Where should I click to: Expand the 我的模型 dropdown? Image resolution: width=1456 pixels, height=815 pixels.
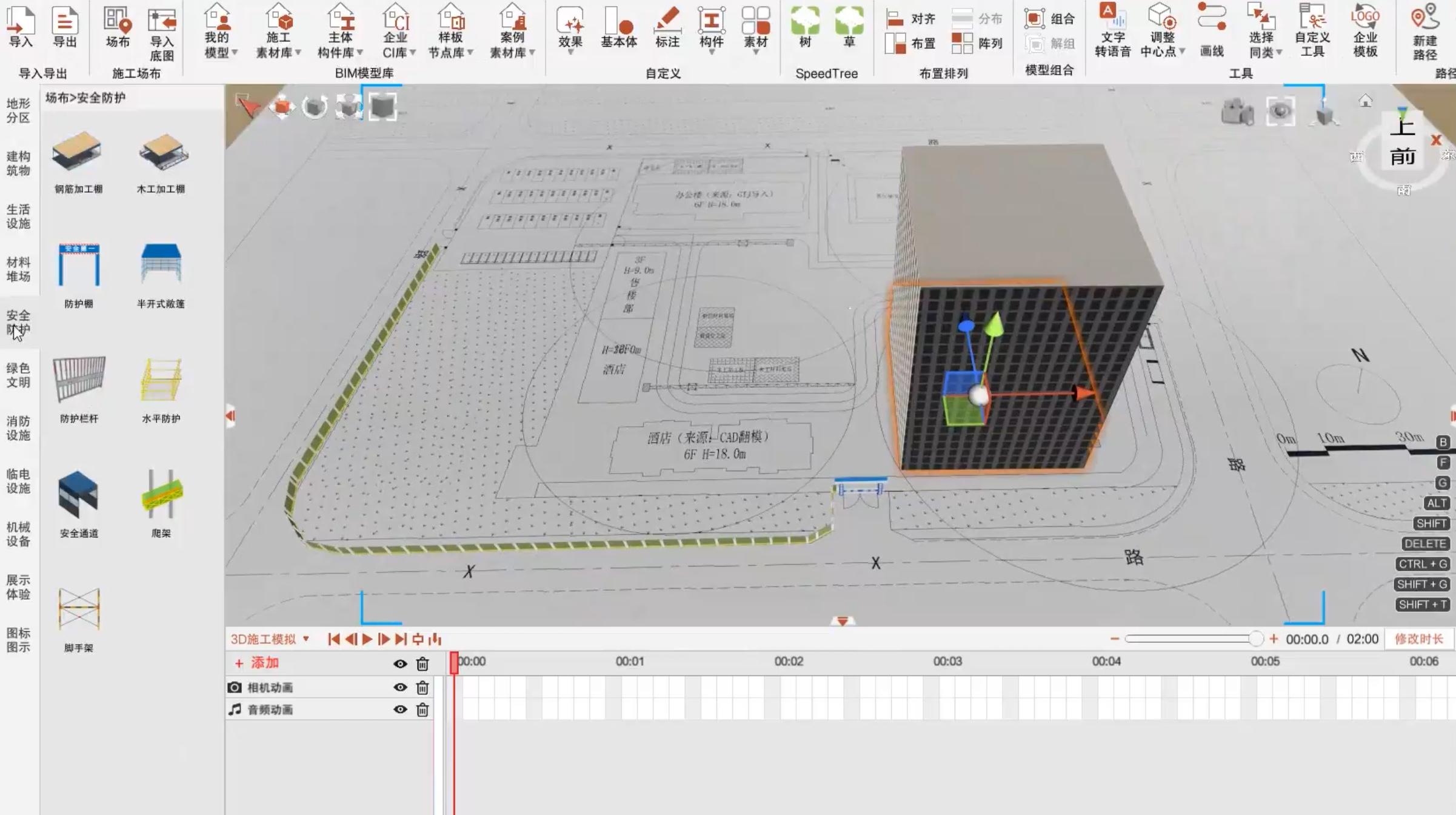pos(236,51)
